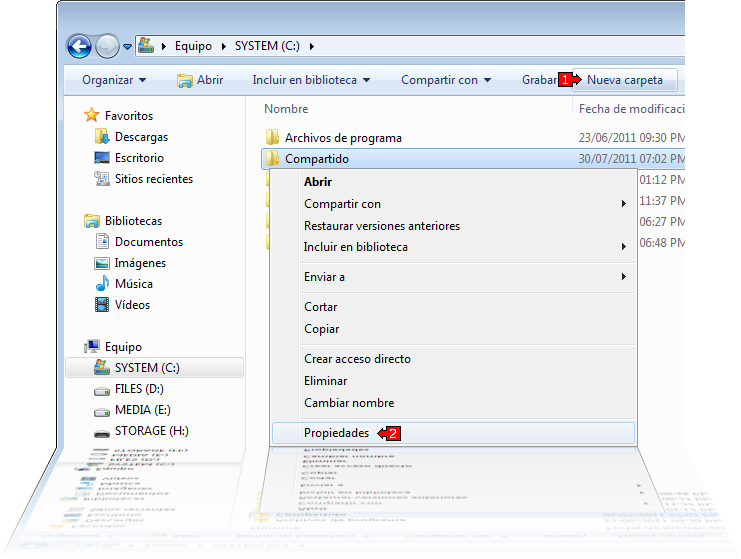Click the Abrir toolbar button

[200, 80]
